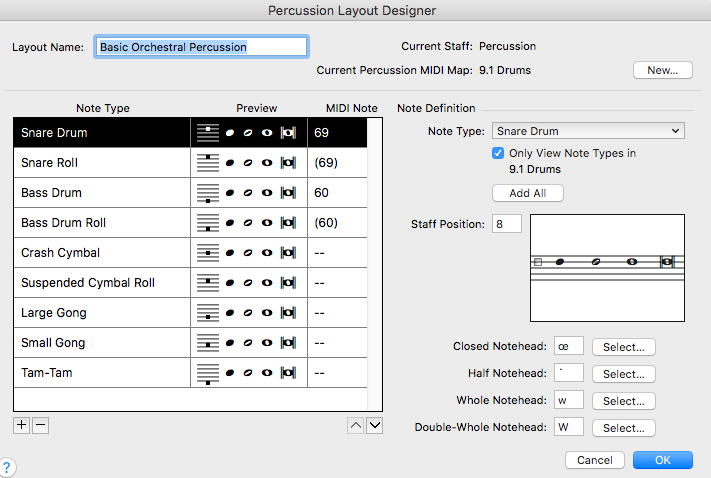Click the Staff Position input field
The height and width of the screenshot is (478, 711).
(x=506, y=224)
